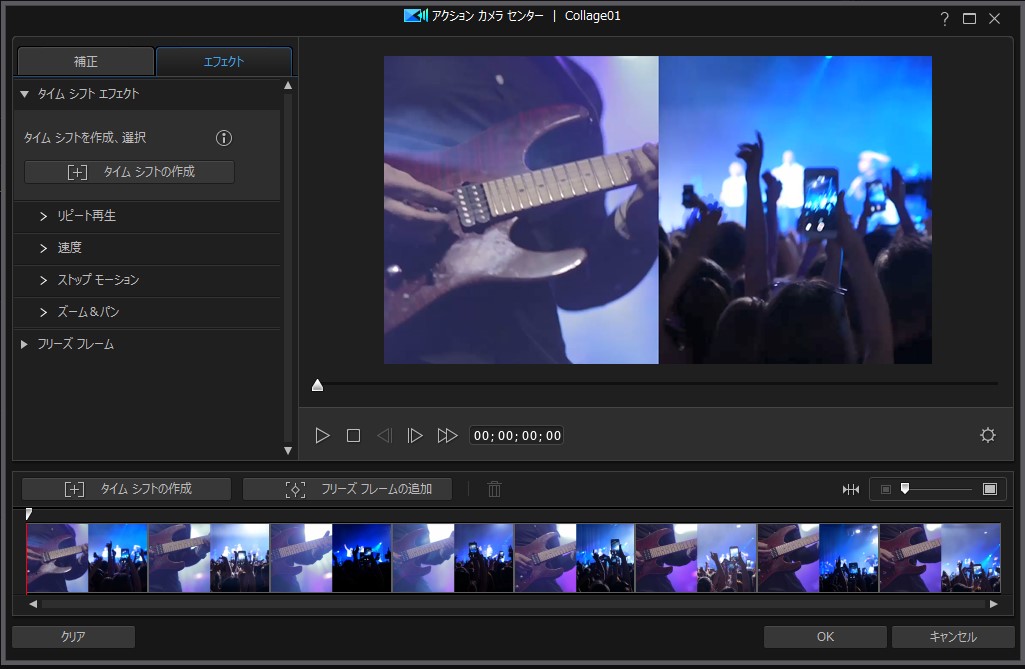Click the Play button in preview controls
Viewport: 1025px width, 669px height.
[322, 436]
